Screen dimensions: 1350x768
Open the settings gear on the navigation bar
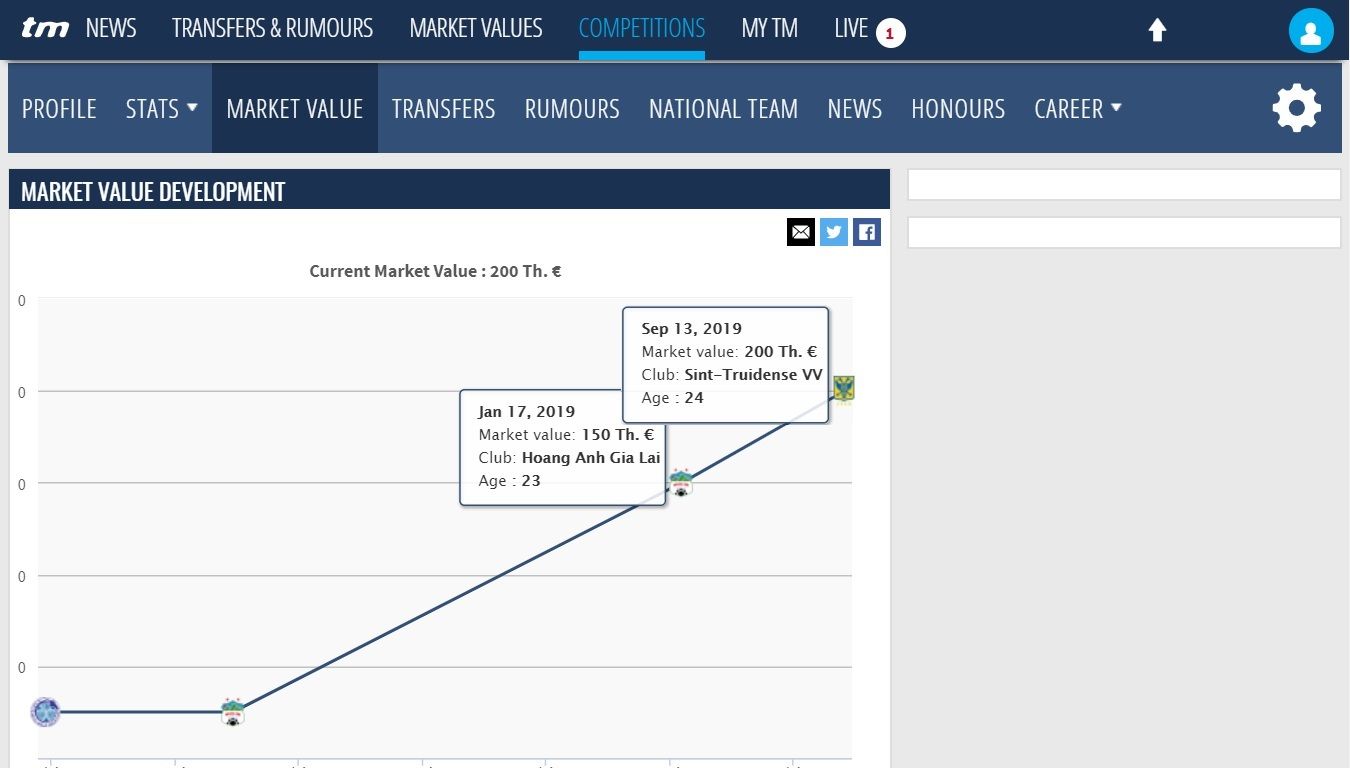[1296, 108]
